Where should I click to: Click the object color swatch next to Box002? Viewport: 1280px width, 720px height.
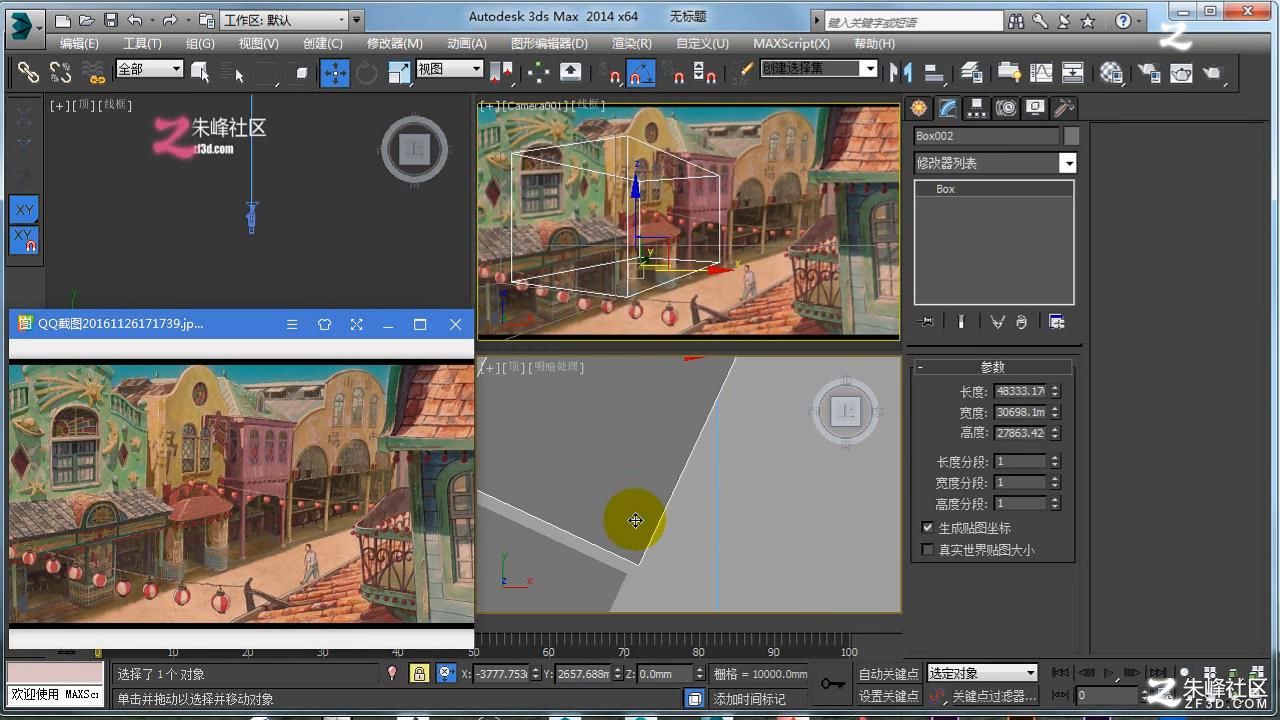coord(1071,136)
